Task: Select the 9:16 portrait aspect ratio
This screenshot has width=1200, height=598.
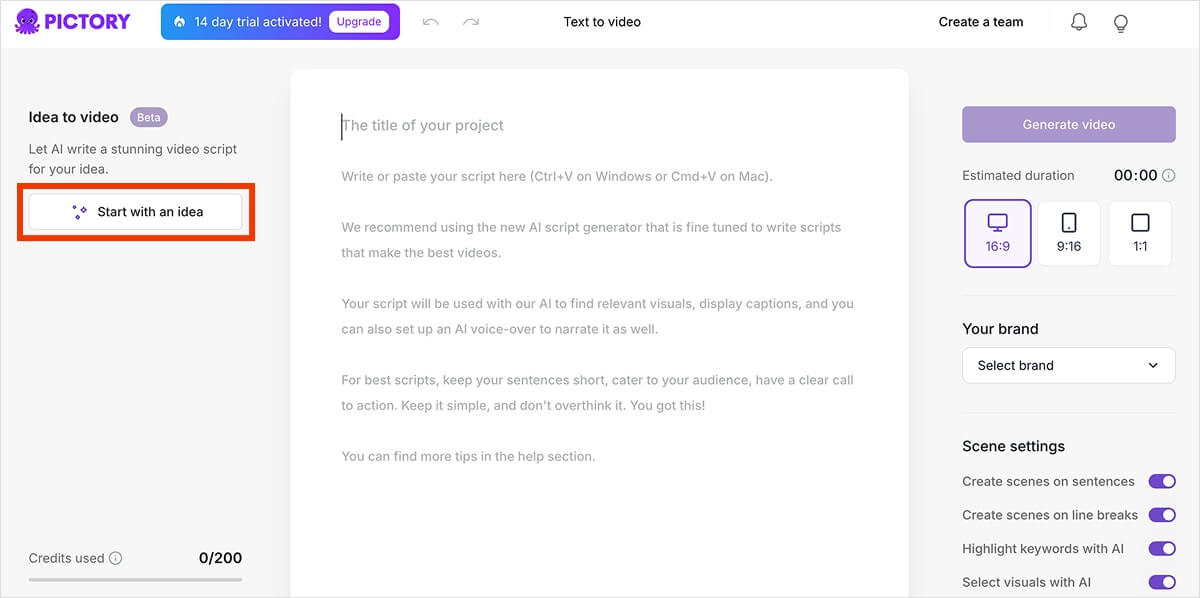Action: pos(1069,233)
